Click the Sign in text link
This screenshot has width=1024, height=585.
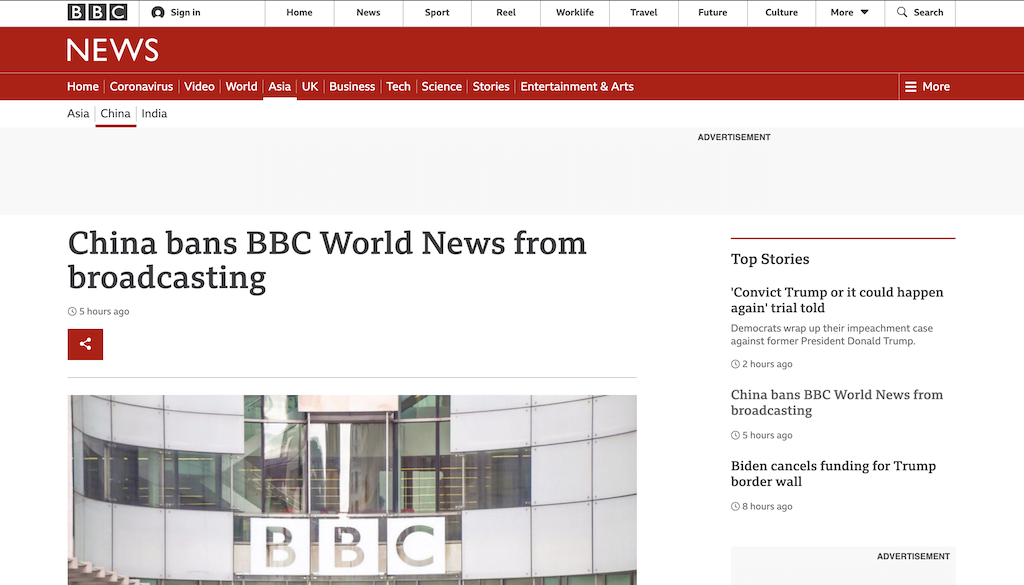[185, 12]
